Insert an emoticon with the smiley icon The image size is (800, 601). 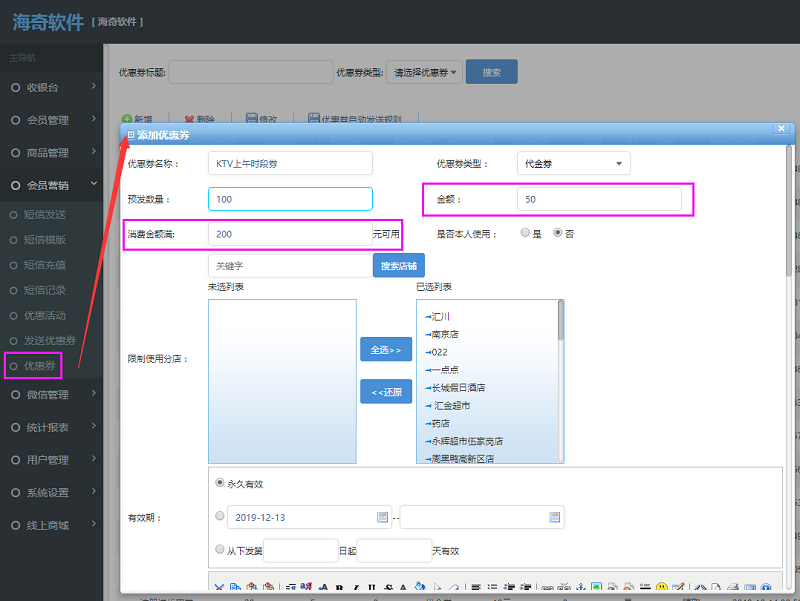point(661,588)
